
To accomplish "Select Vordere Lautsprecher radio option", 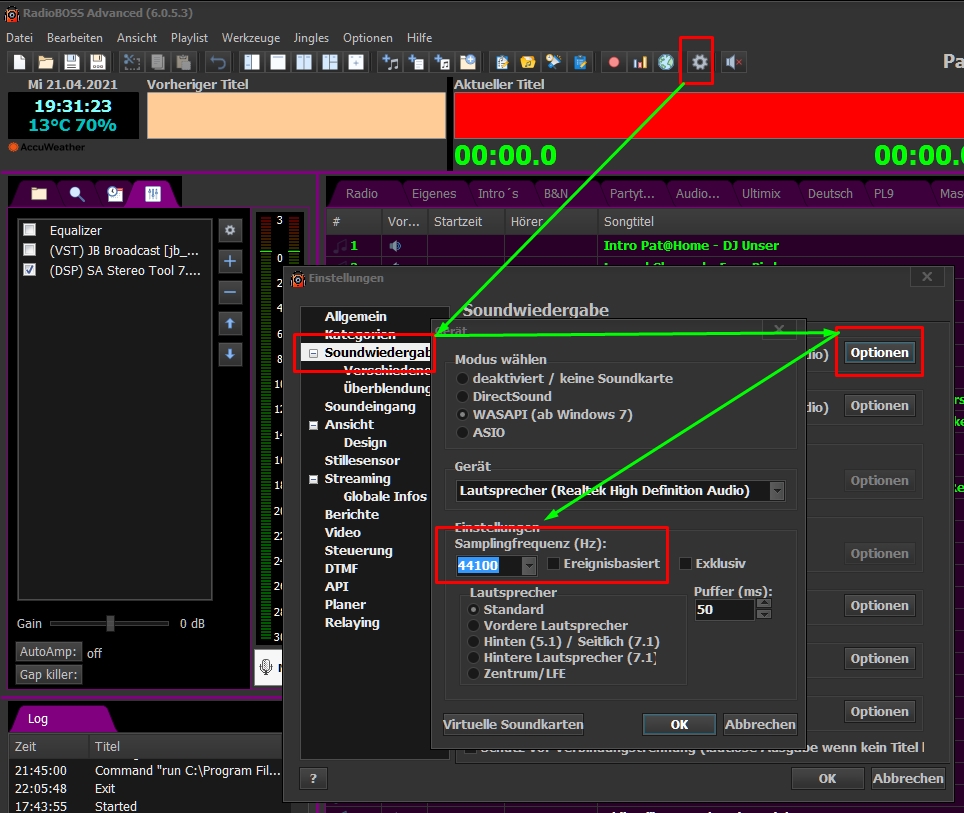I will point(473,625).
